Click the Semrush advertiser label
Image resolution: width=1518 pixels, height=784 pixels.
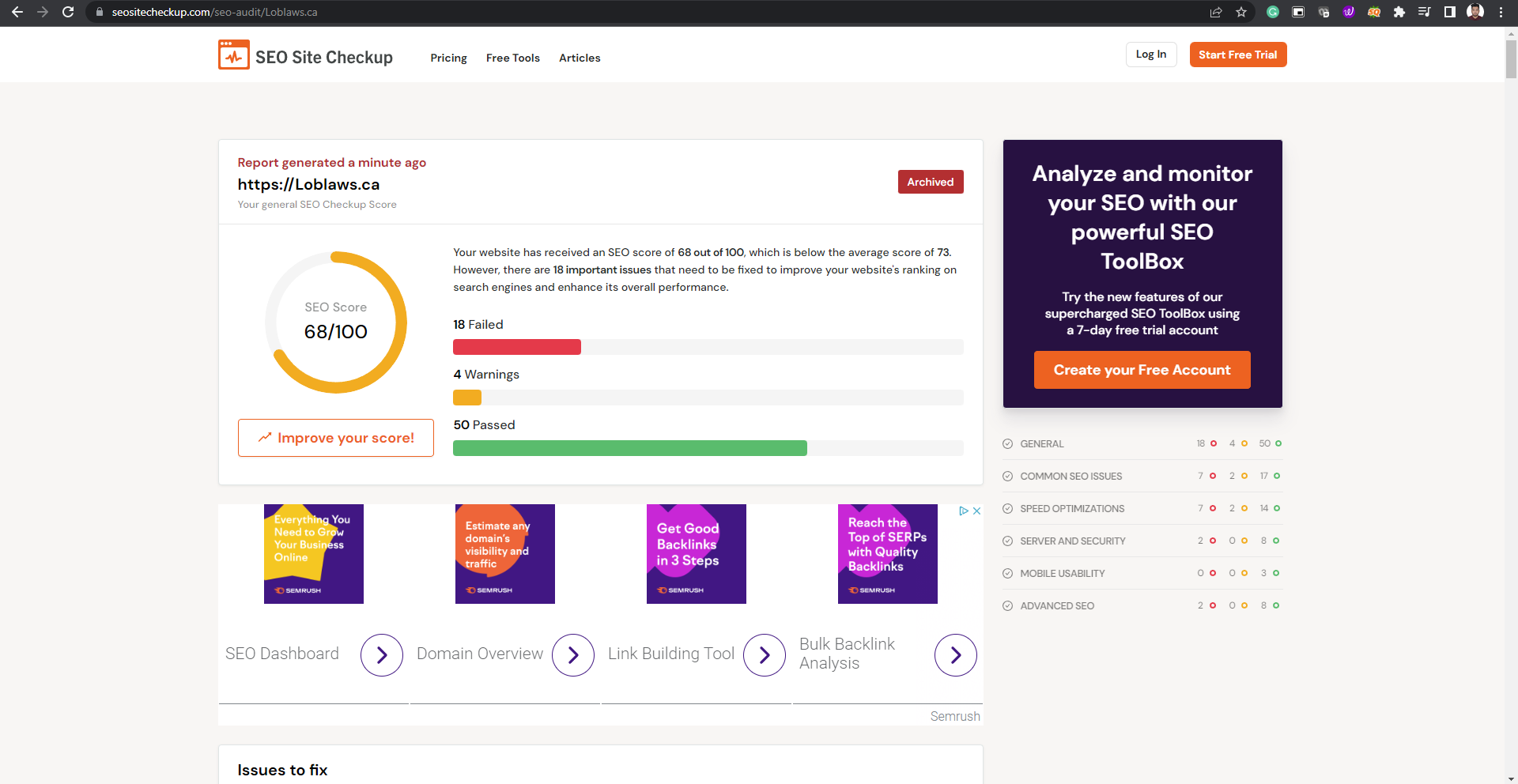955,716
